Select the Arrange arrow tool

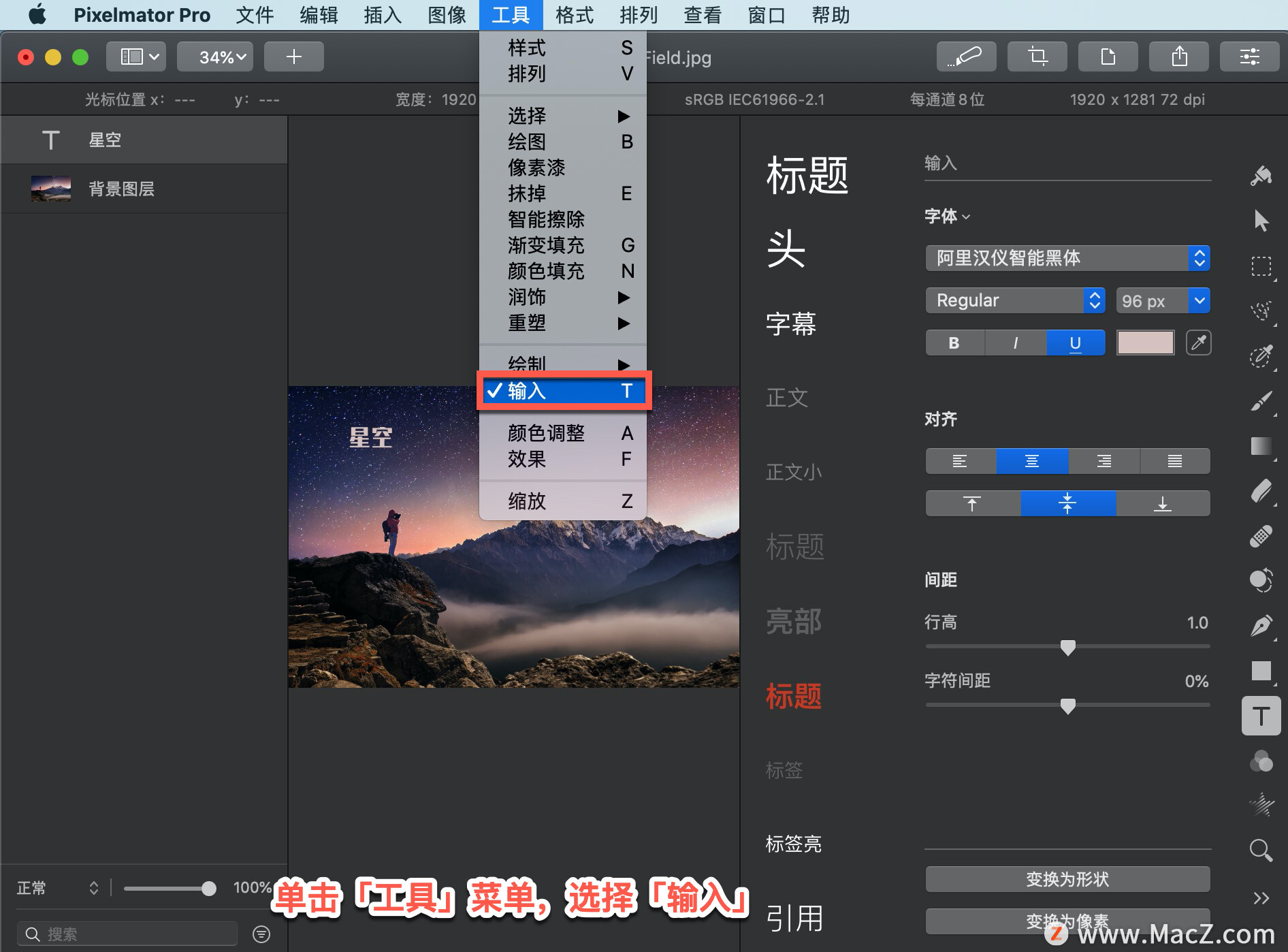1261,221
